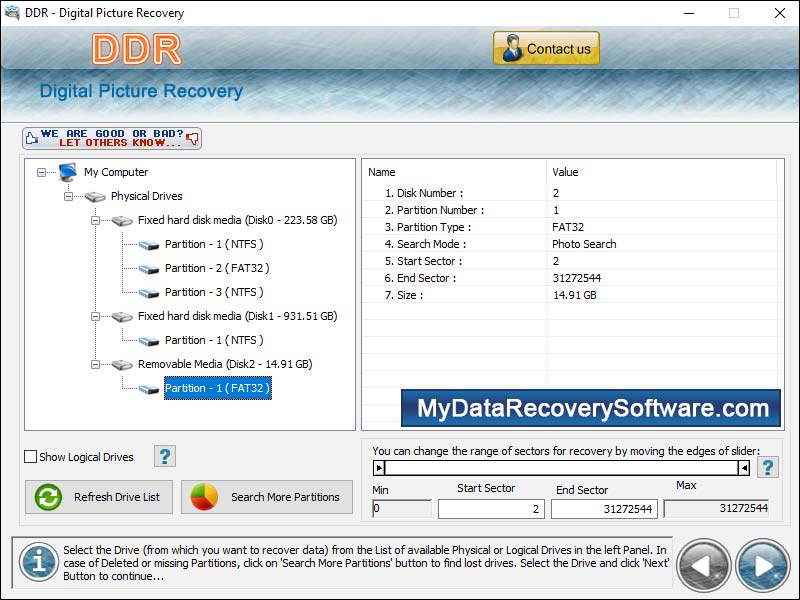Click the Search More Partitions button
This screenshot has height=600, width=800.
point(267,497)
